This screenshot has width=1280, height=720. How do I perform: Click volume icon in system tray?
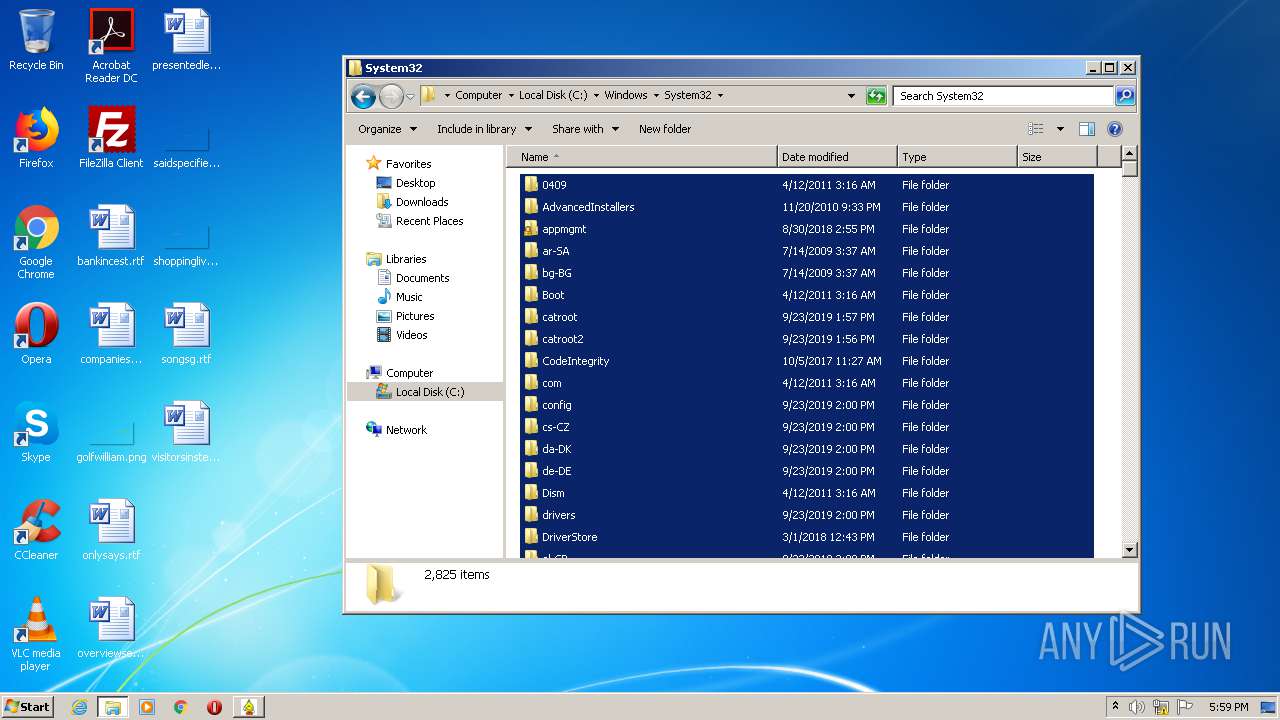1137,707
